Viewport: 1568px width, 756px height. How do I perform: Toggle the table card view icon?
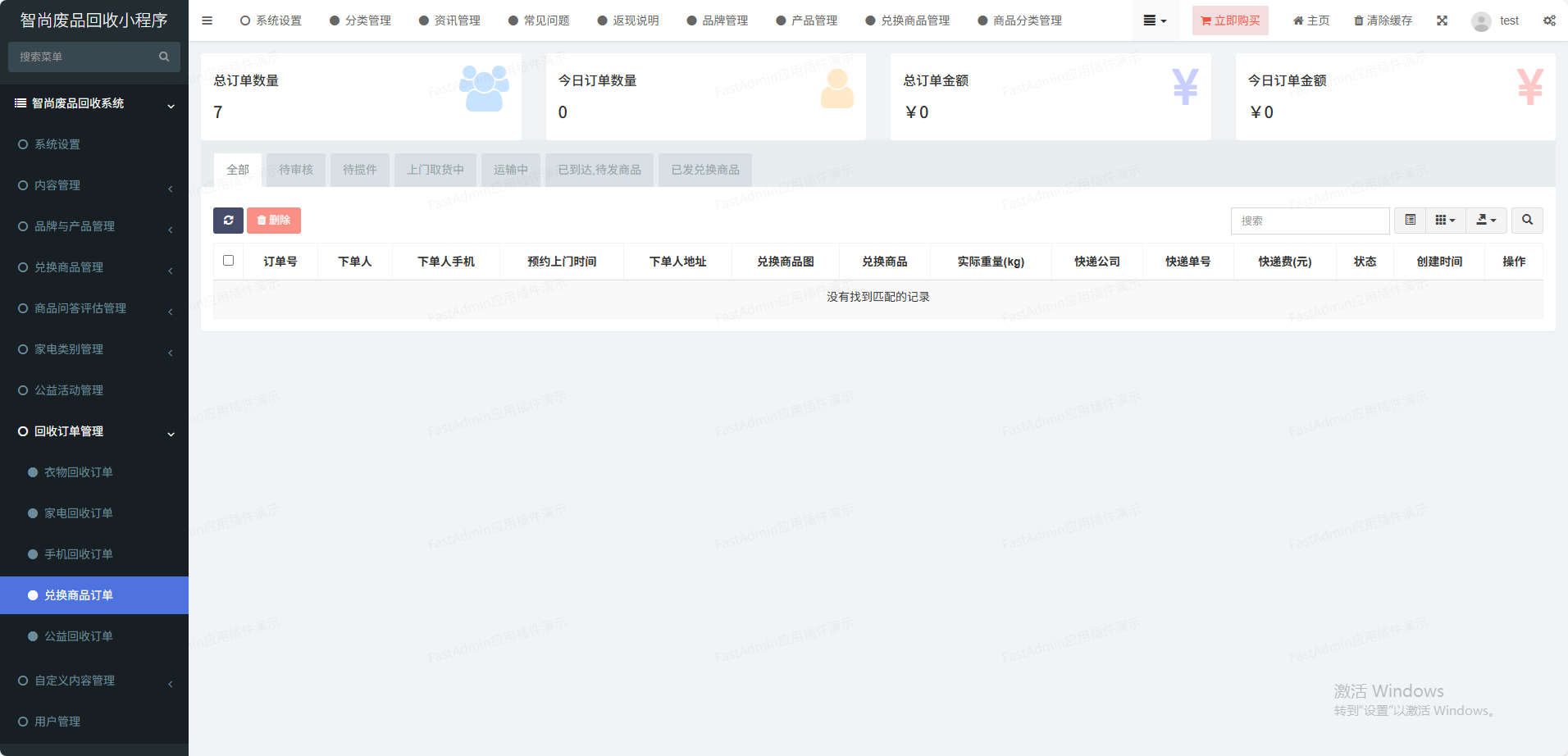(x=1410, y=221)
